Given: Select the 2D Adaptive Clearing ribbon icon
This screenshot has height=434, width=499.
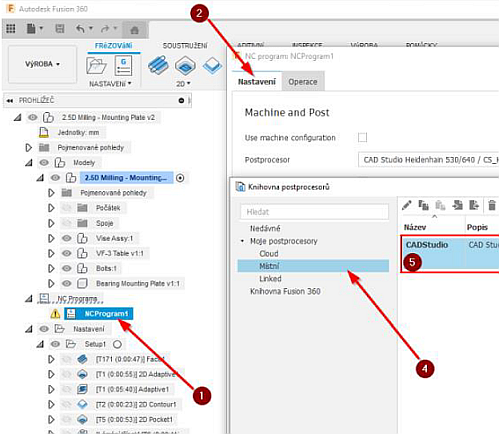Looking at the screenshot, I should [158, 64].
